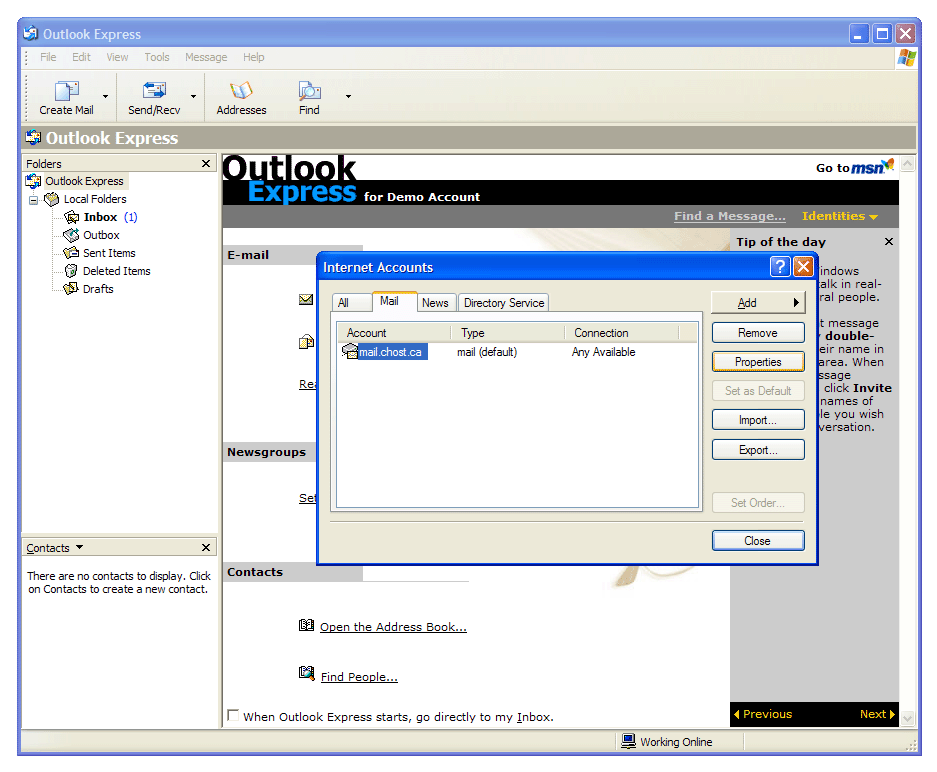
Task: Select the Inbox folder icon
Action: tap(72, 217)
